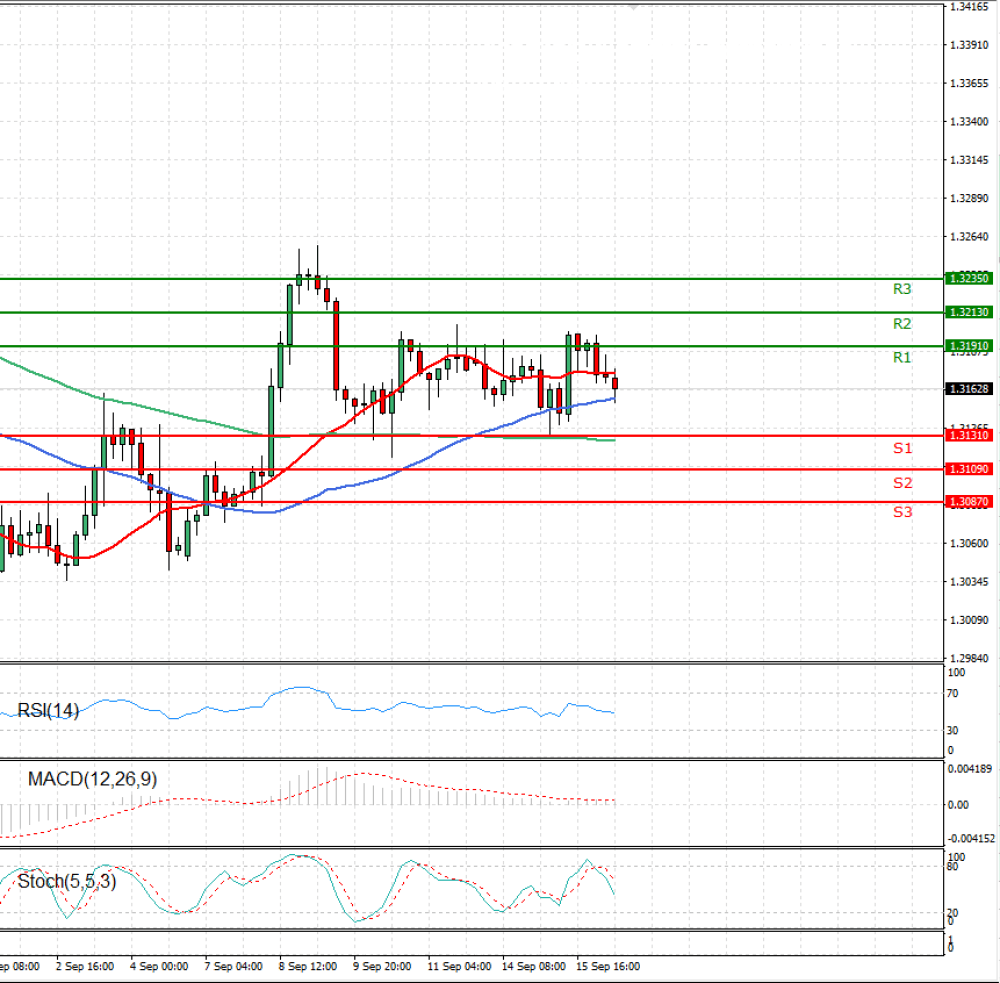Click the 1.30345 price axis value
The width and height of the screenshot is (1000, 983).
[969, 581]
